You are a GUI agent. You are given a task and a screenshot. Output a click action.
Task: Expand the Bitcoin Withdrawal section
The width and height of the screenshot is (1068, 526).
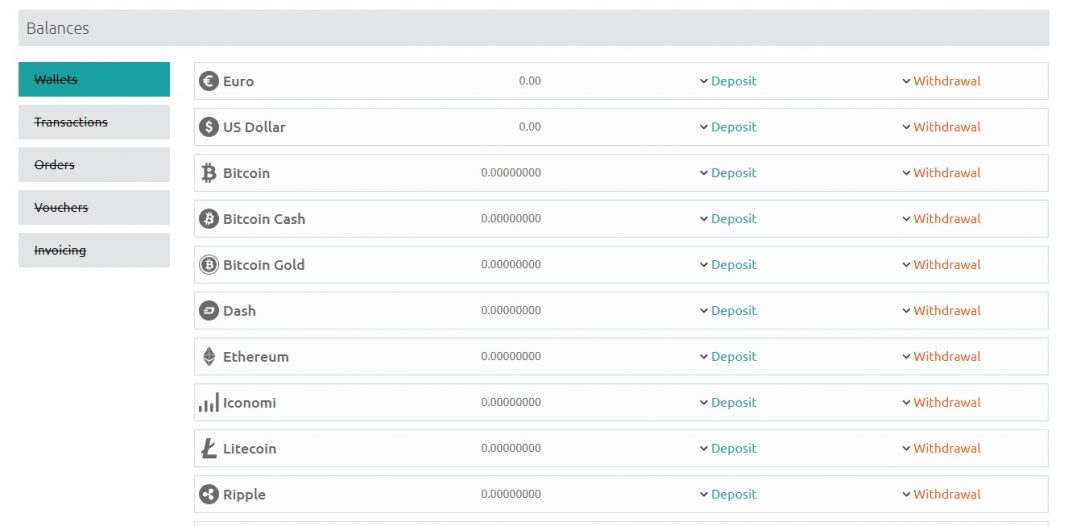pos(941,173)
